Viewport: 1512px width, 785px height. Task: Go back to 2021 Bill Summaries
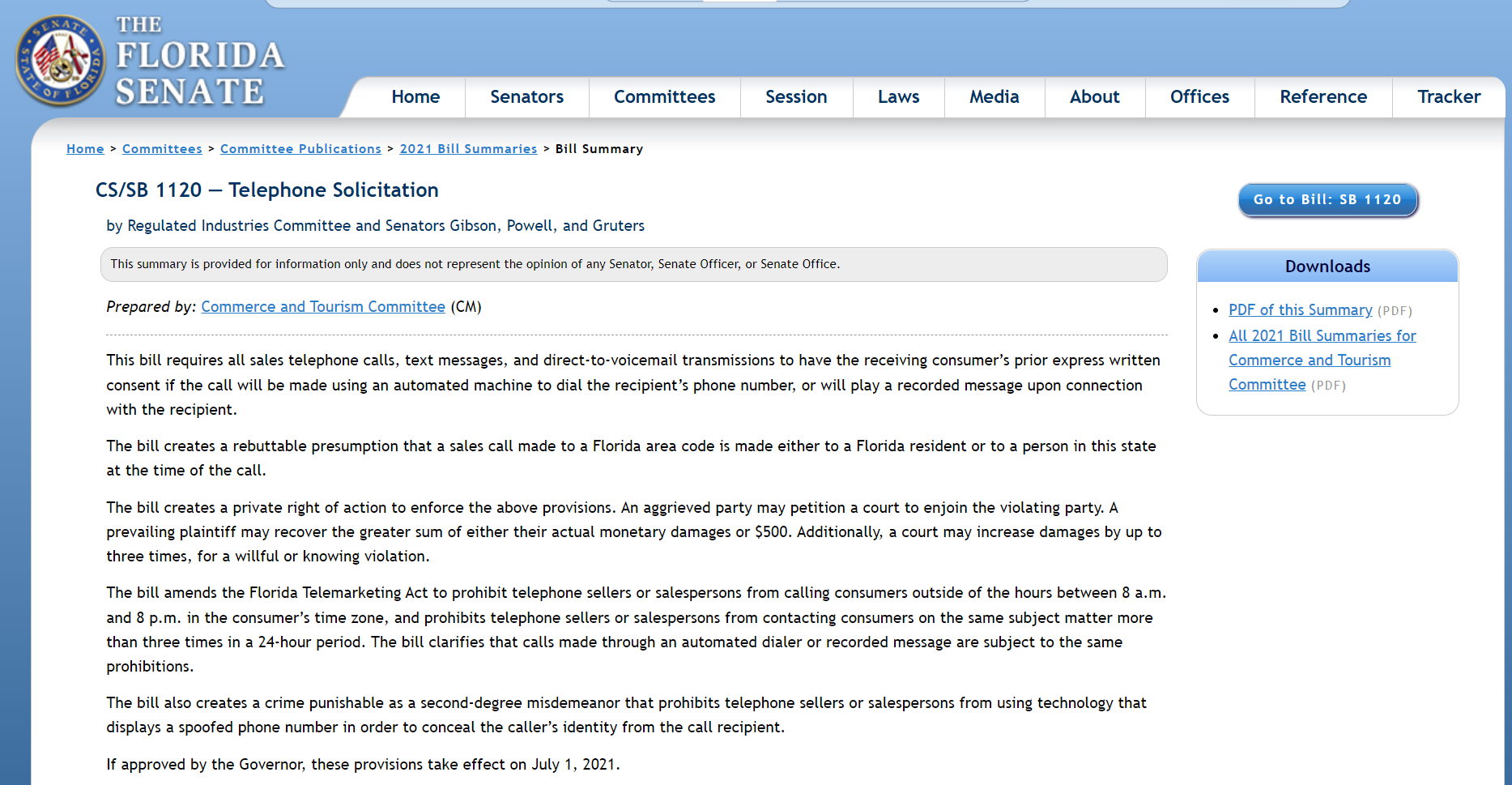click(468, 149)
